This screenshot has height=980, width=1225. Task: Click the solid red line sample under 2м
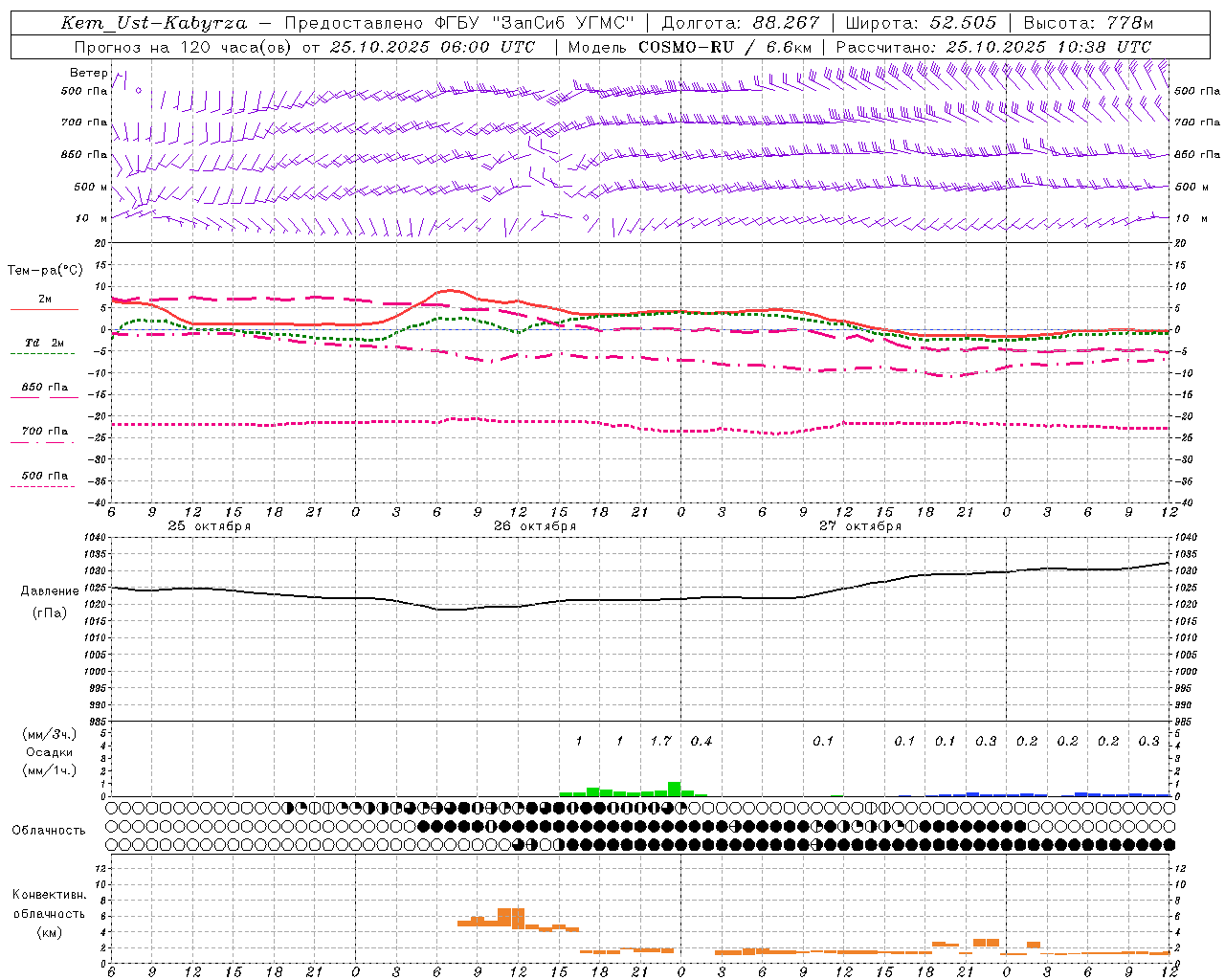click(x=44, y=309)
